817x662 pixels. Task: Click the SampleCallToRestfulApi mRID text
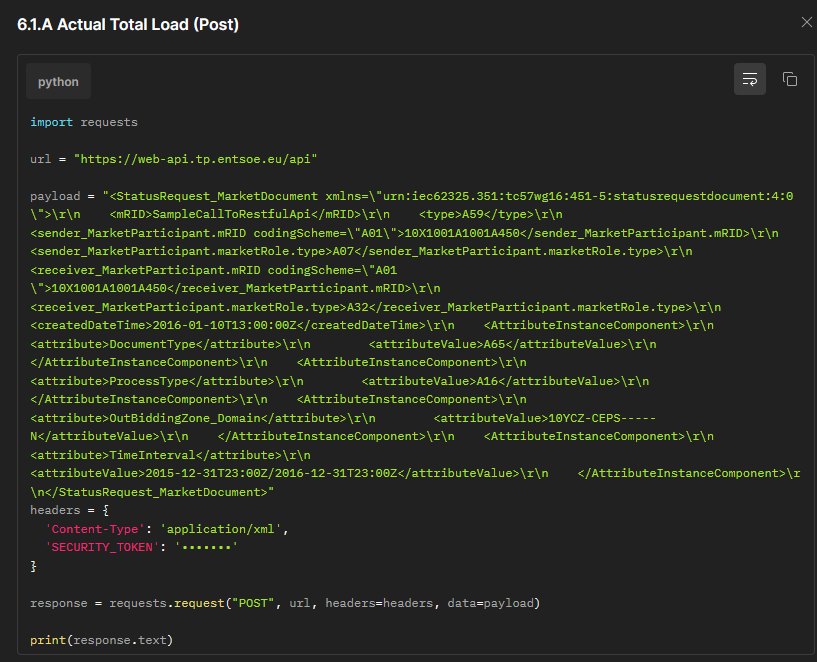coord(232,215)
